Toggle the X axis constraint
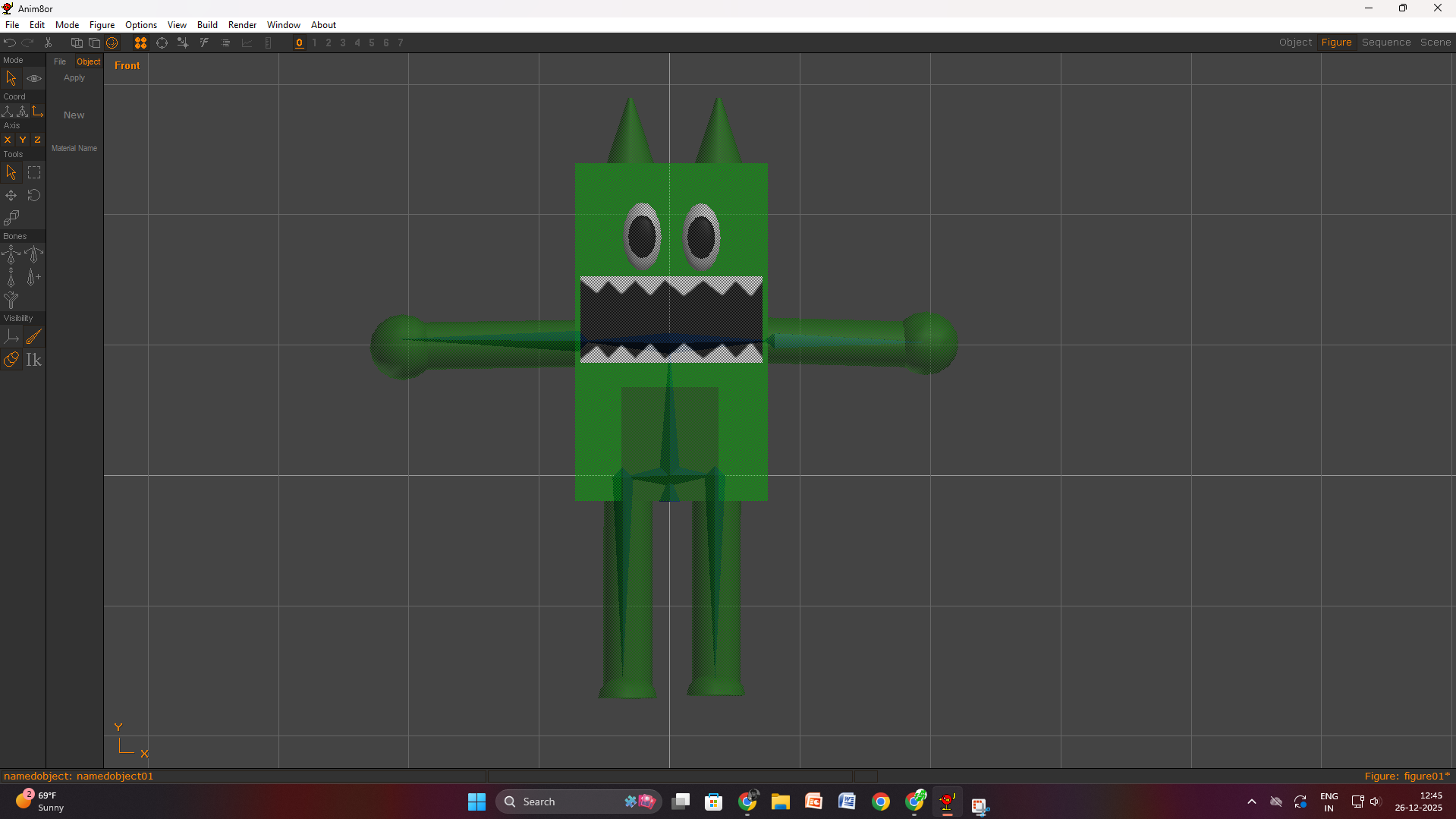 click(8, 140)
